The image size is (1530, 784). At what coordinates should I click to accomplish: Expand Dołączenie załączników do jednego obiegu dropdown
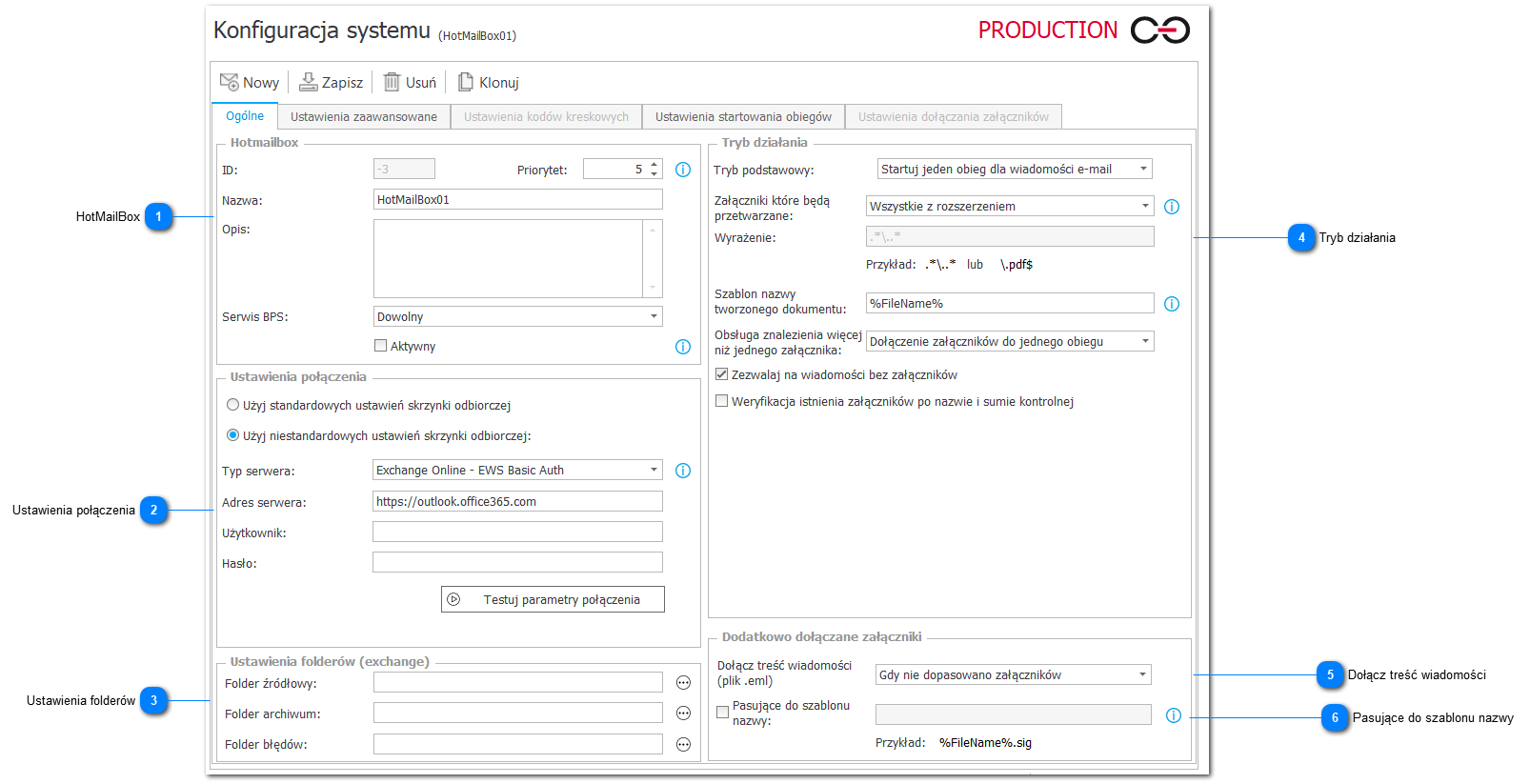coord(1145,342)
